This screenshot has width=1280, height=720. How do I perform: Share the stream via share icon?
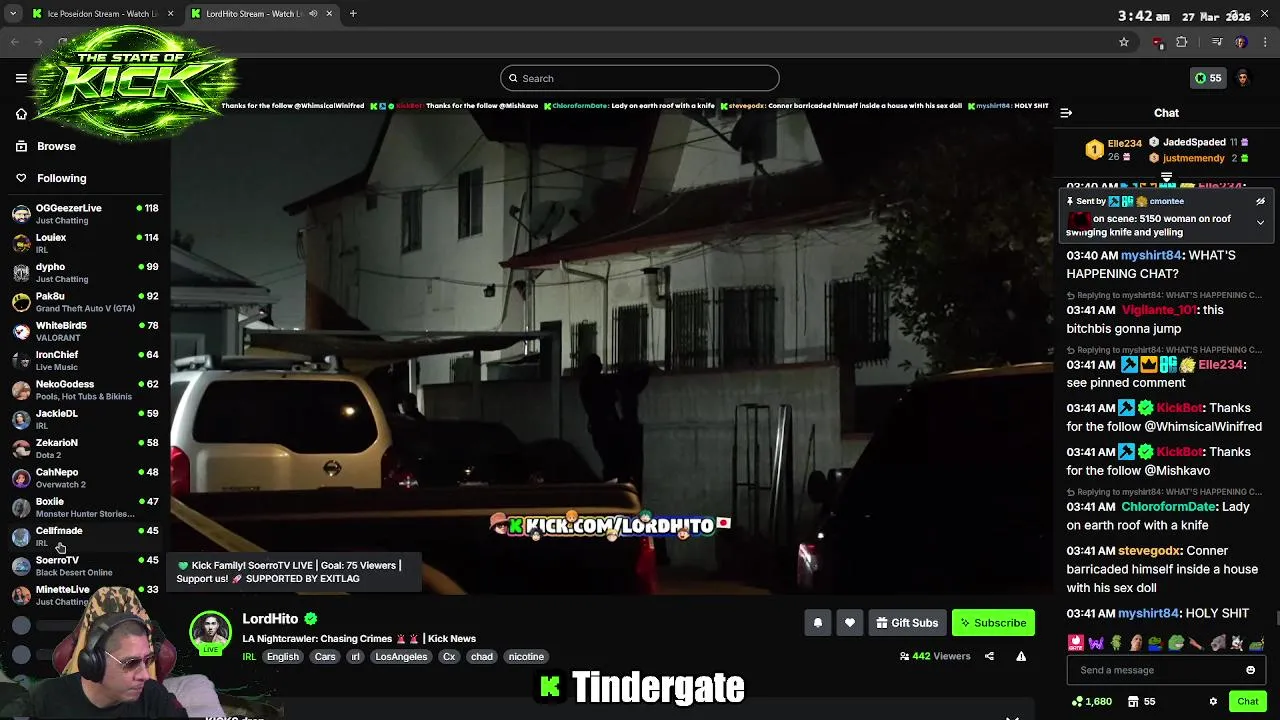click(x=989, y=656)
